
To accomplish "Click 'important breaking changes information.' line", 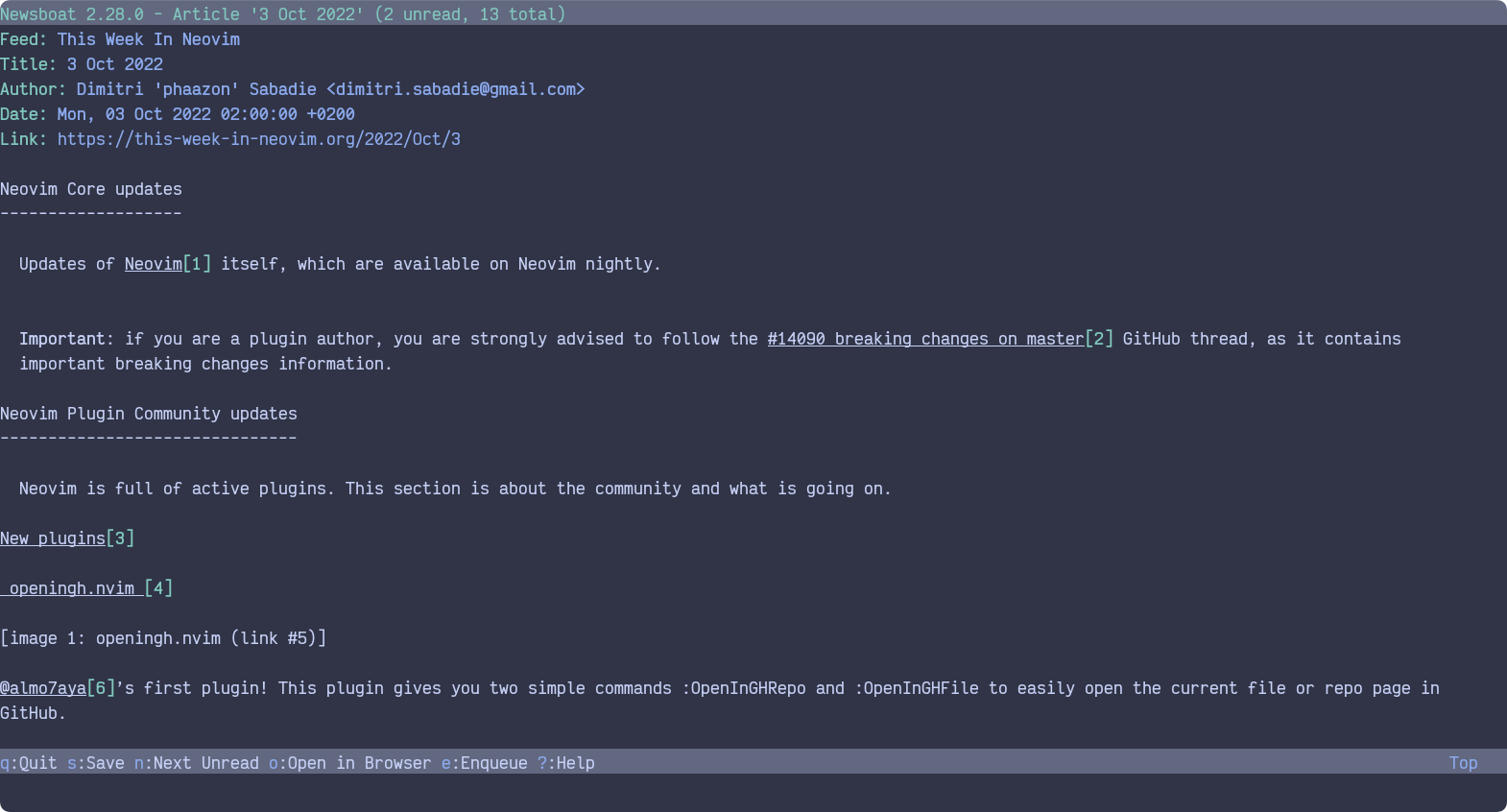I will [x=206, y=364].
